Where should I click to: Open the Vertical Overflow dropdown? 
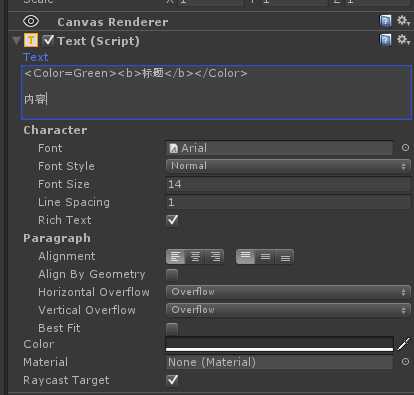(288, 310)
